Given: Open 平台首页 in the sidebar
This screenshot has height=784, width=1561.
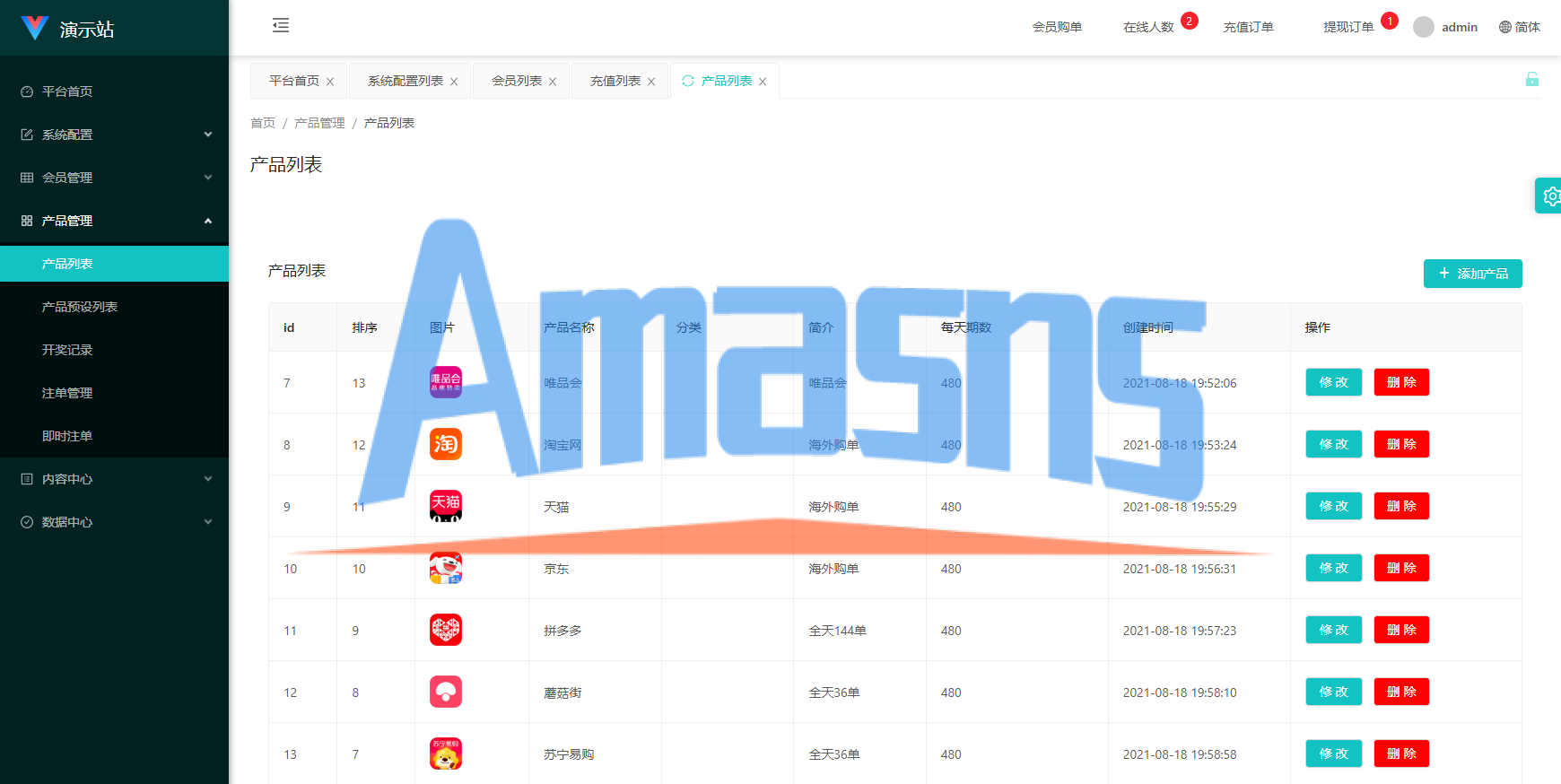Looking at the screenshot, I should click(x=115, y=91).
